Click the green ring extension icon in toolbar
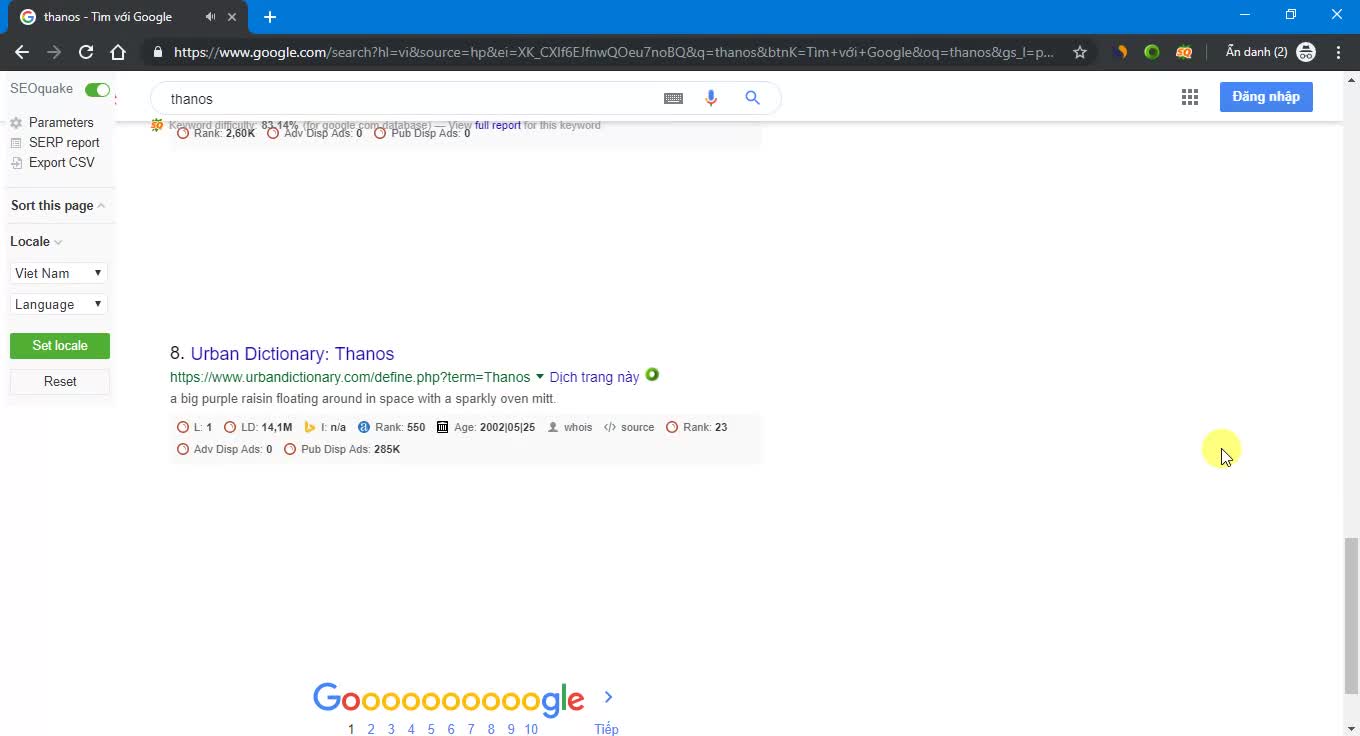This screenshot has height=736, width=1360. (x=1152, y=52)
